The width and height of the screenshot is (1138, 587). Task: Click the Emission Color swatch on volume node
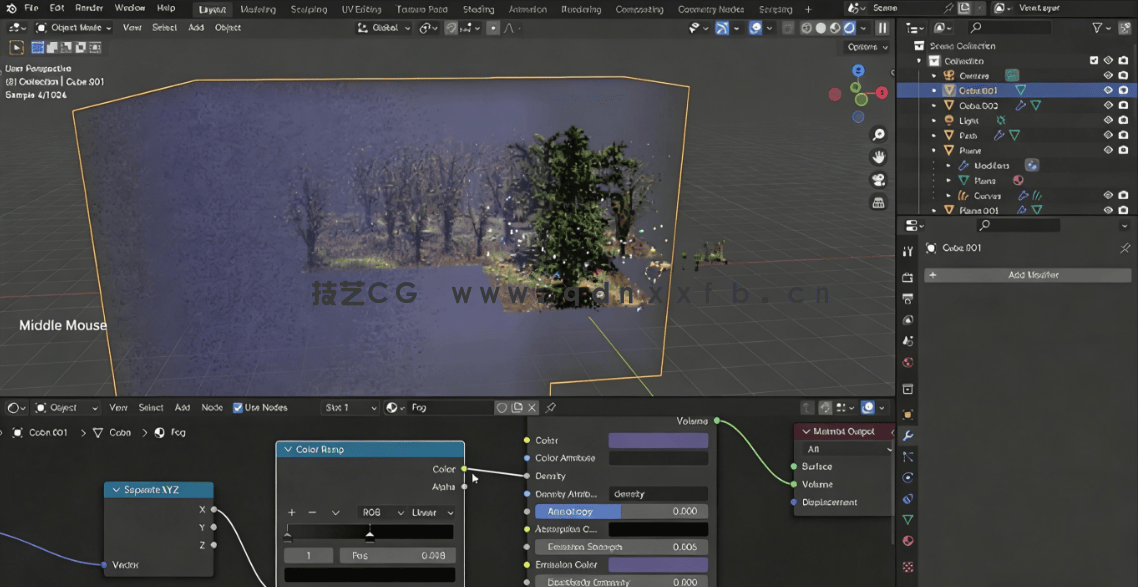point(658,564)
